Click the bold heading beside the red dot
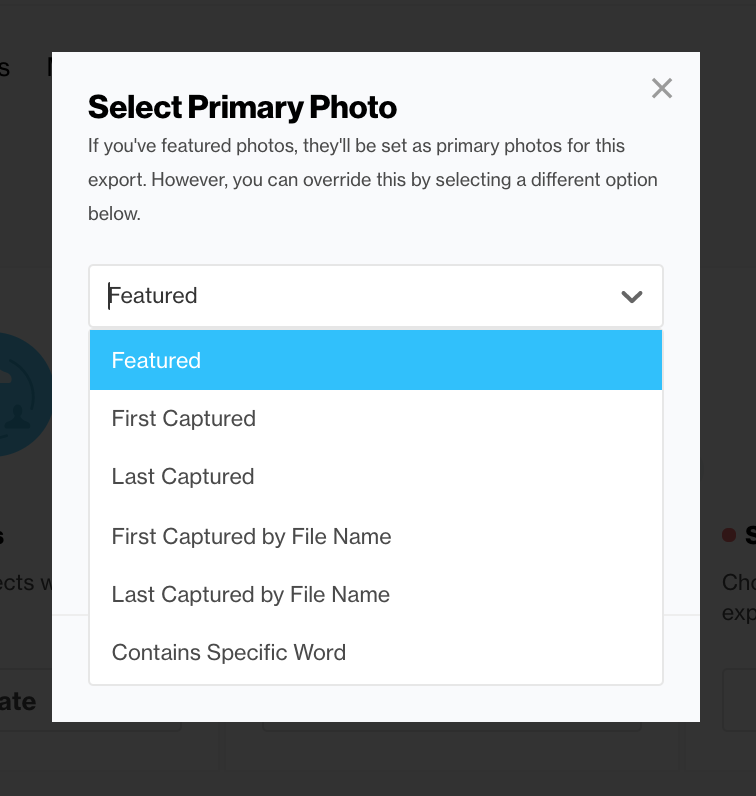The height and width of the screenshot is (796, 756). pyautogui.click(x=750, y=536)
